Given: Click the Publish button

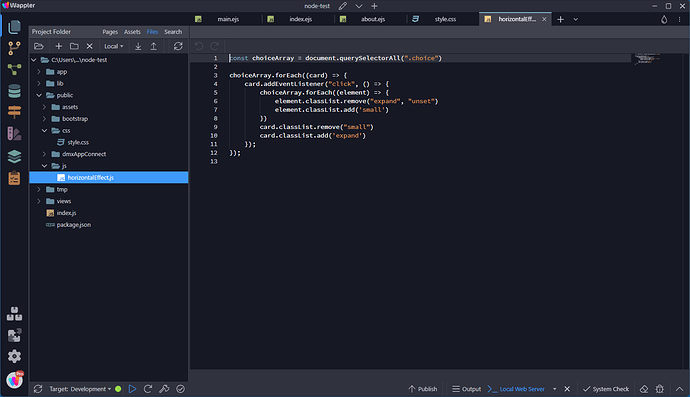Looking at the screenshot, I should (423, 389).
